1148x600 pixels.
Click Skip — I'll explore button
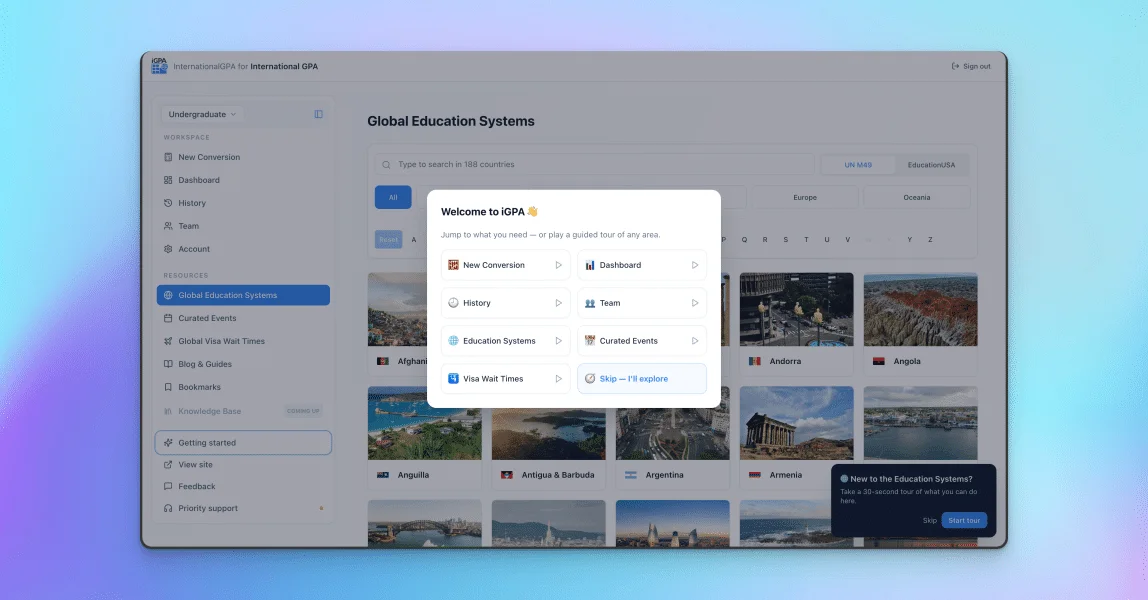coord(642,379)
